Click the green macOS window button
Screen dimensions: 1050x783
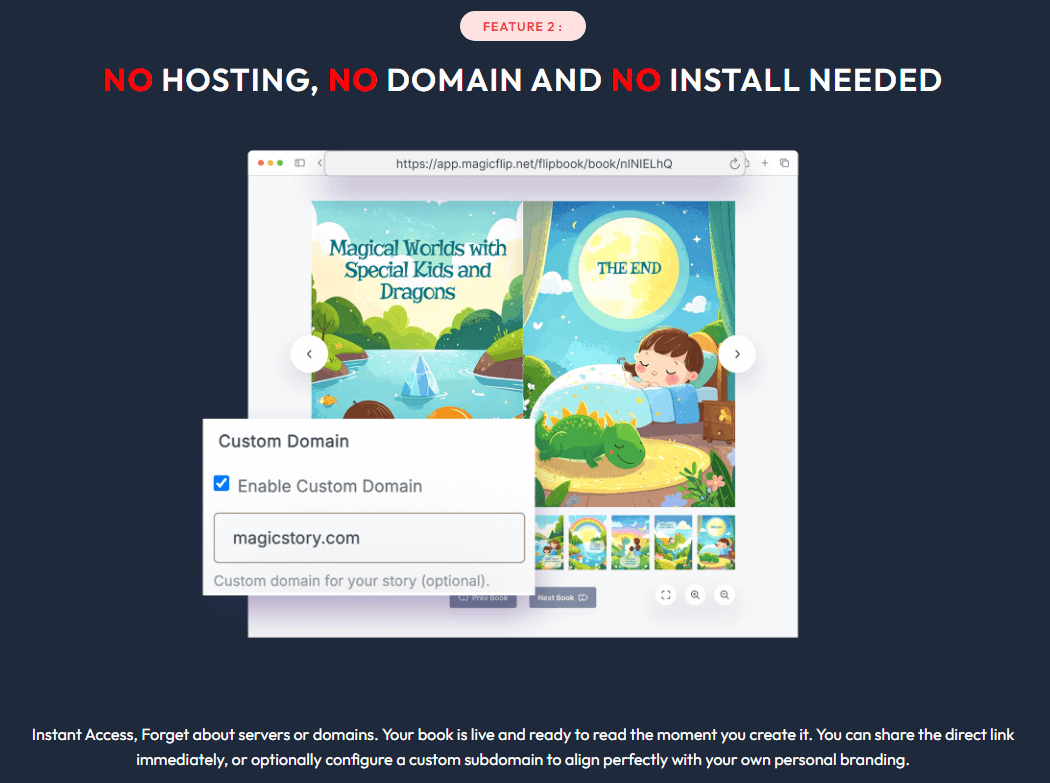pos(281,163)
